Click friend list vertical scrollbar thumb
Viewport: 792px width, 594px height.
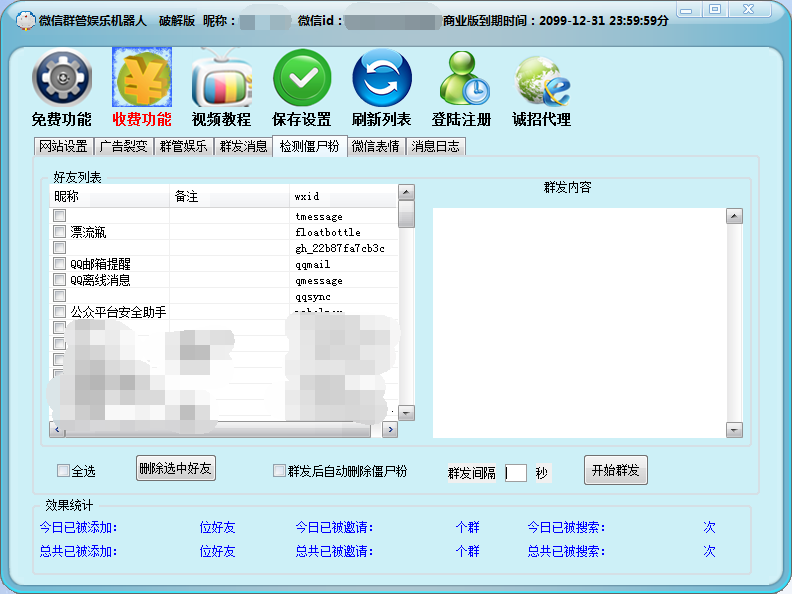pyautogui.click(x=407, y=214)
